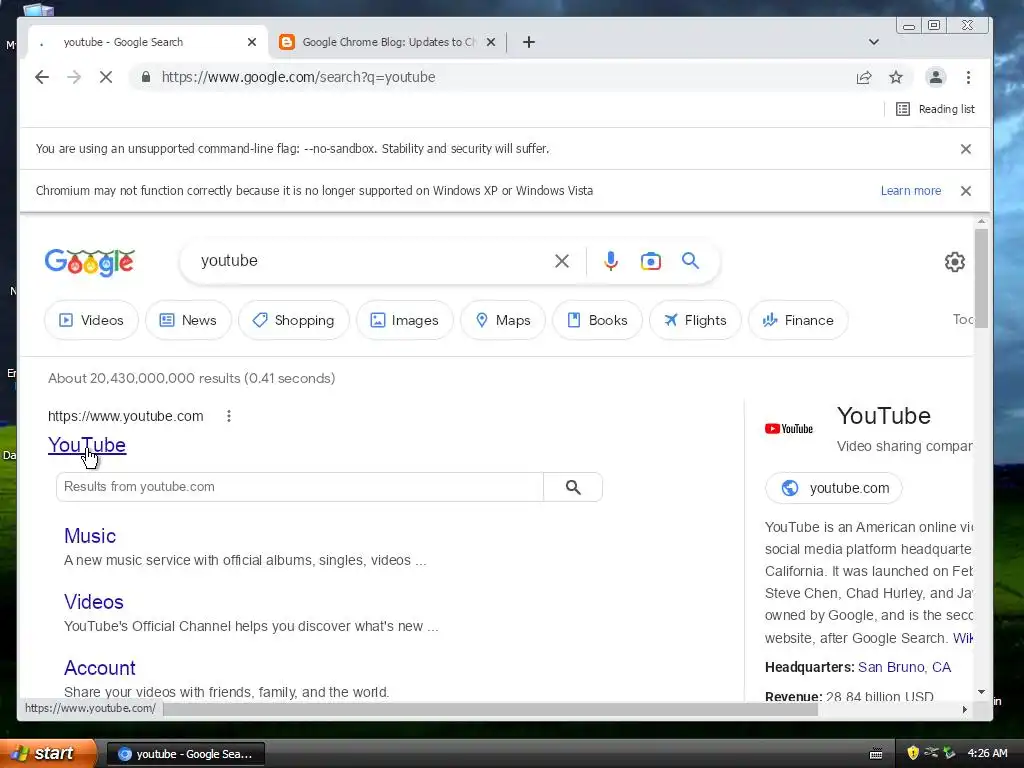This screenshot has height=768, width=1024.
Task: Expand the tab search dropdown arrow
Action: (x=874, y=42)
